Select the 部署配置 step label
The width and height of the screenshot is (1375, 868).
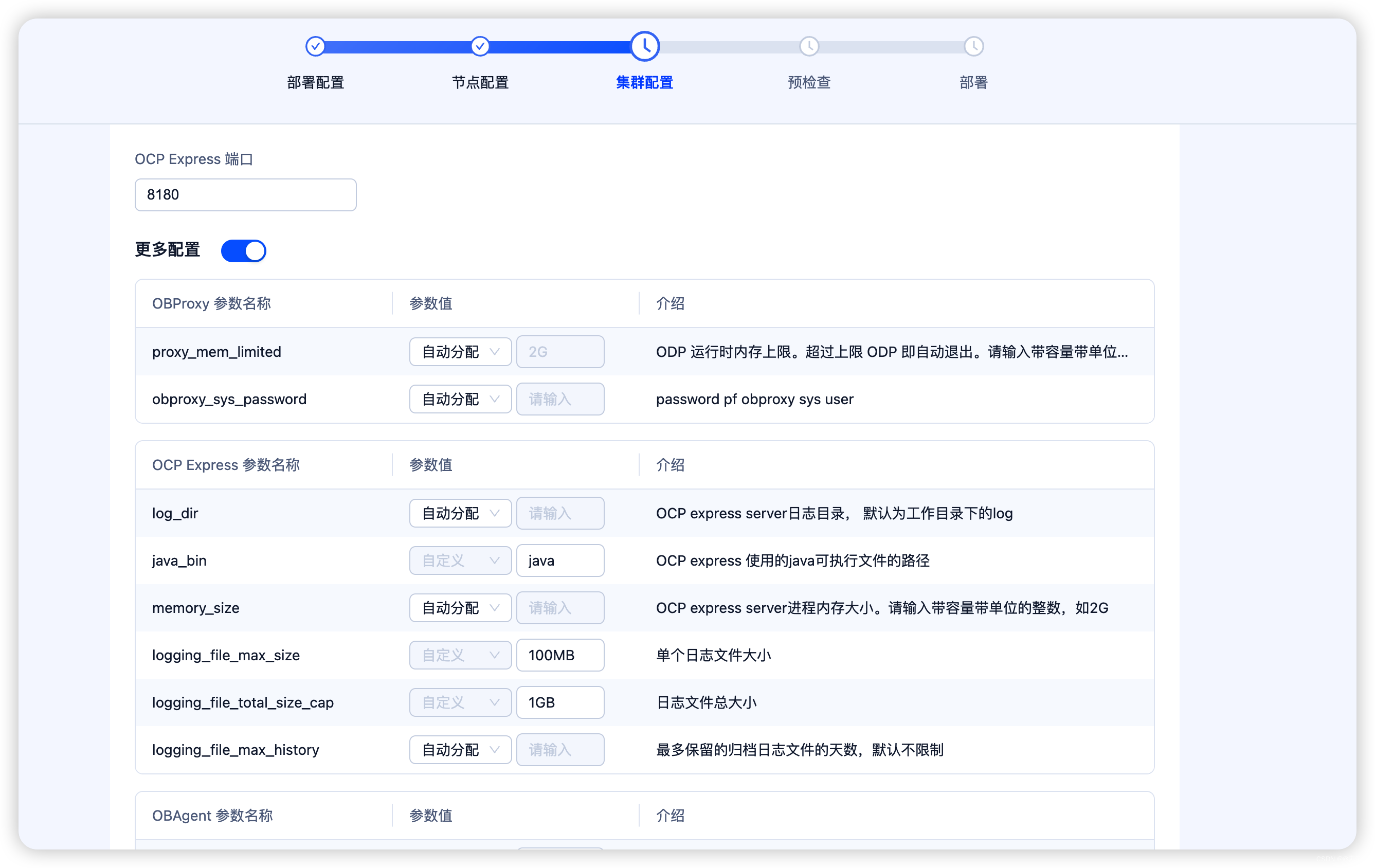pyautogui.click(x=315, y=83)
